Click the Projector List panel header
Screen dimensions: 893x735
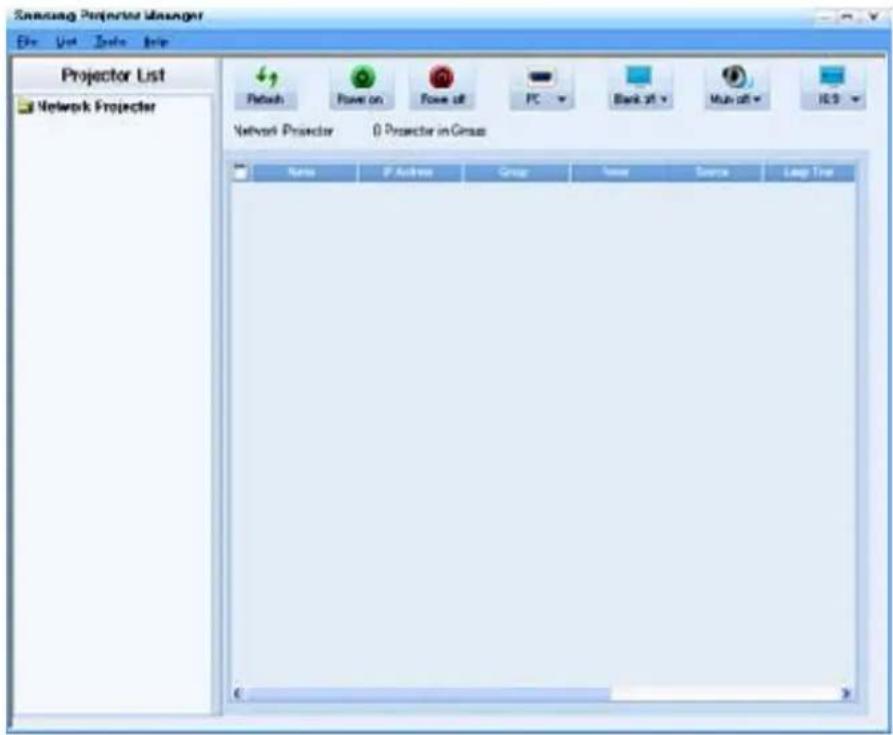pyautogui.click(x=113, y=75)
